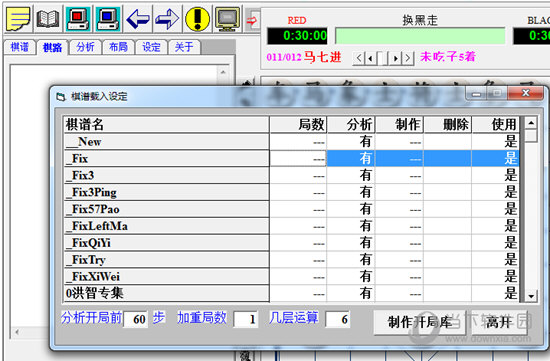Toggle 使用 cell for _Fix3Ping row

pos(496,192)
